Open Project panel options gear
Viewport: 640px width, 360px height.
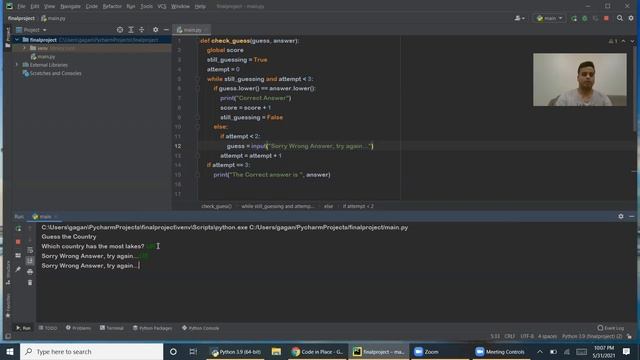[156, 30]
